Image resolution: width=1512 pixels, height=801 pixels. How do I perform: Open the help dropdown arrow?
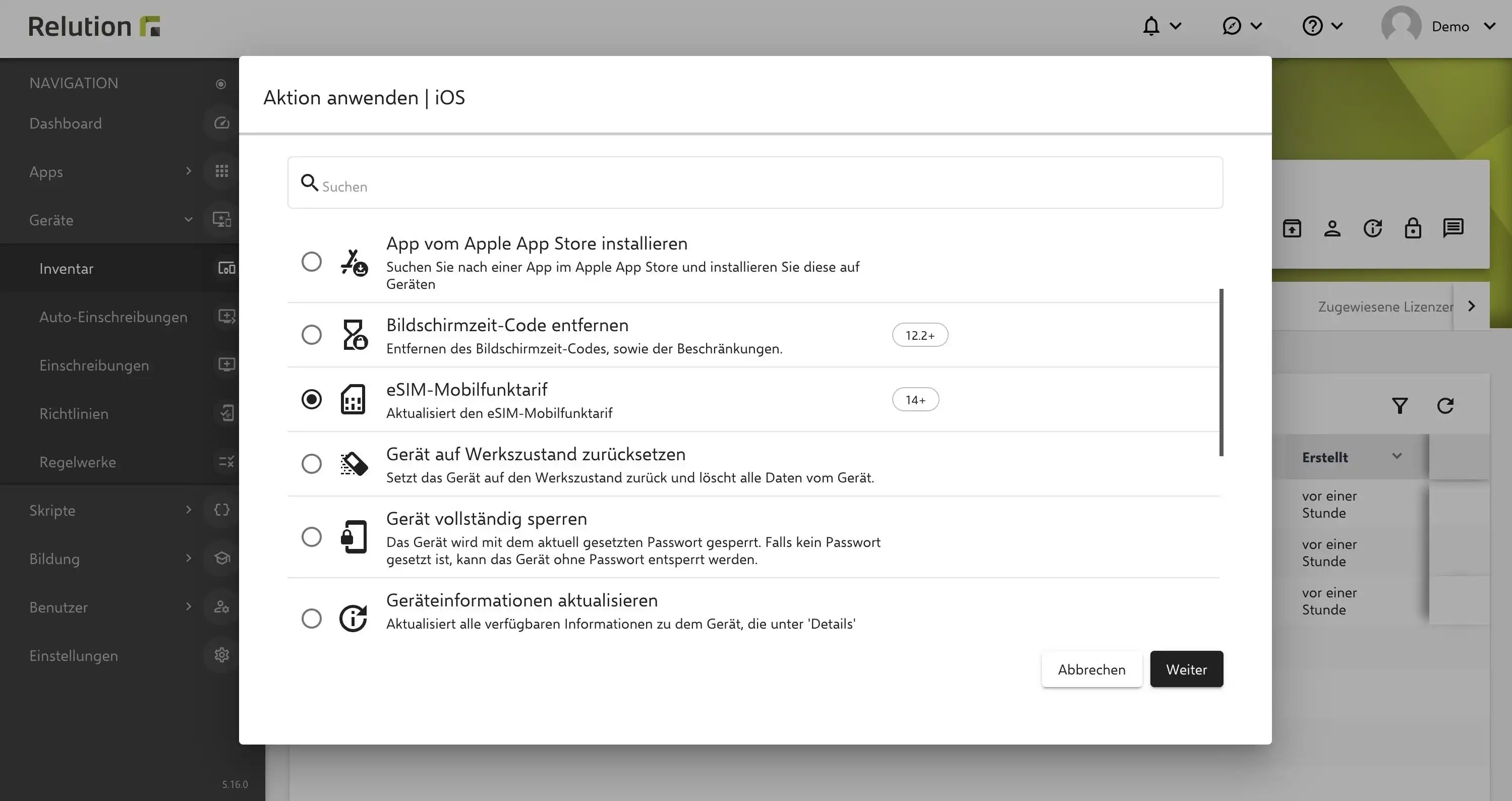(1337, 26)
